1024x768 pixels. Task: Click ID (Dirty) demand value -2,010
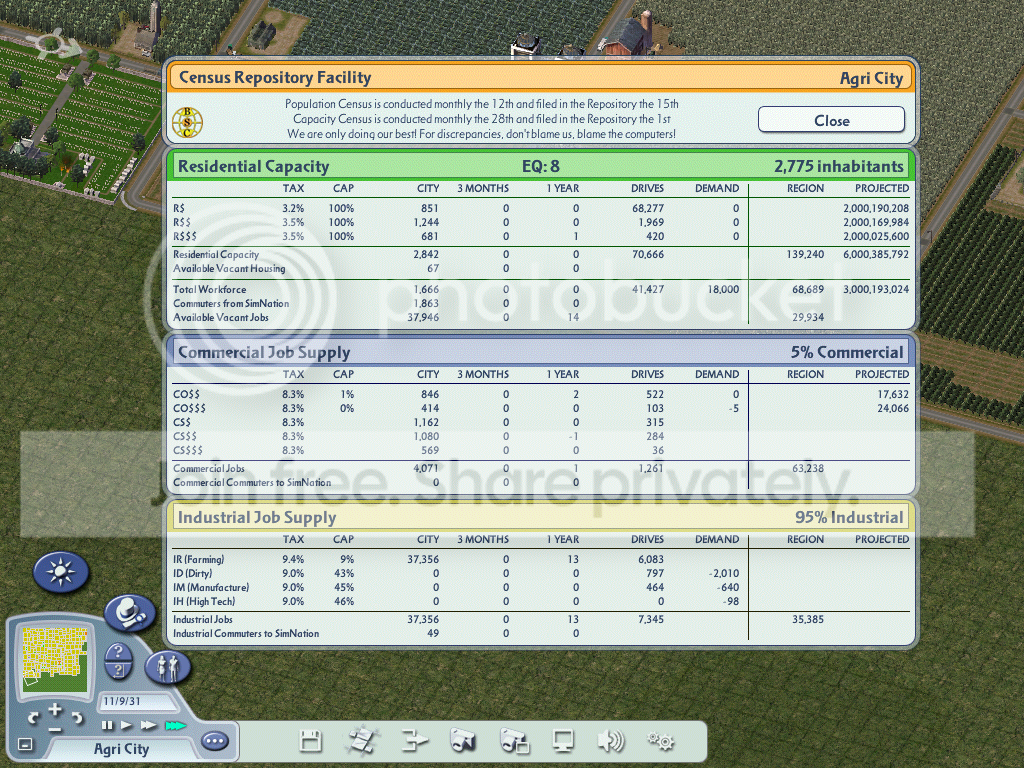pyautogui.click(x=724, y=573)
